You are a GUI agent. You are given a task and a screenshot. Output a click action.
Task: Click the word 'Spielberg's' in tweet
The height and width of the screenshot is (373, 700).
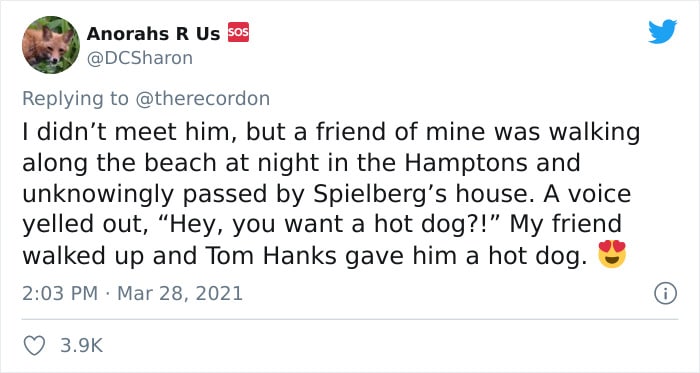(x=381, y=194)
